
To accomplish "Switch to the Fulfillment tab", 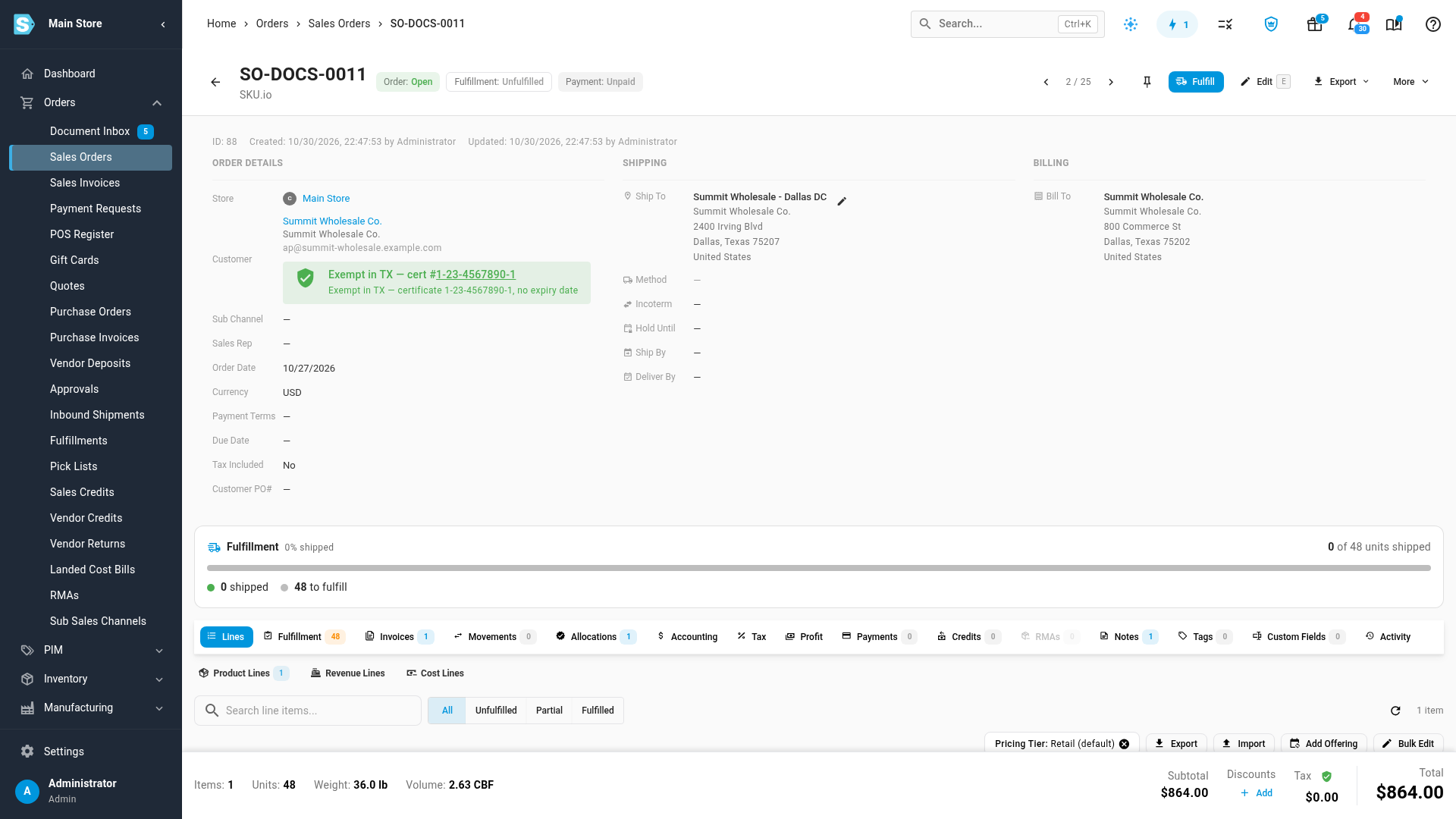I will [x=304, y=637].
